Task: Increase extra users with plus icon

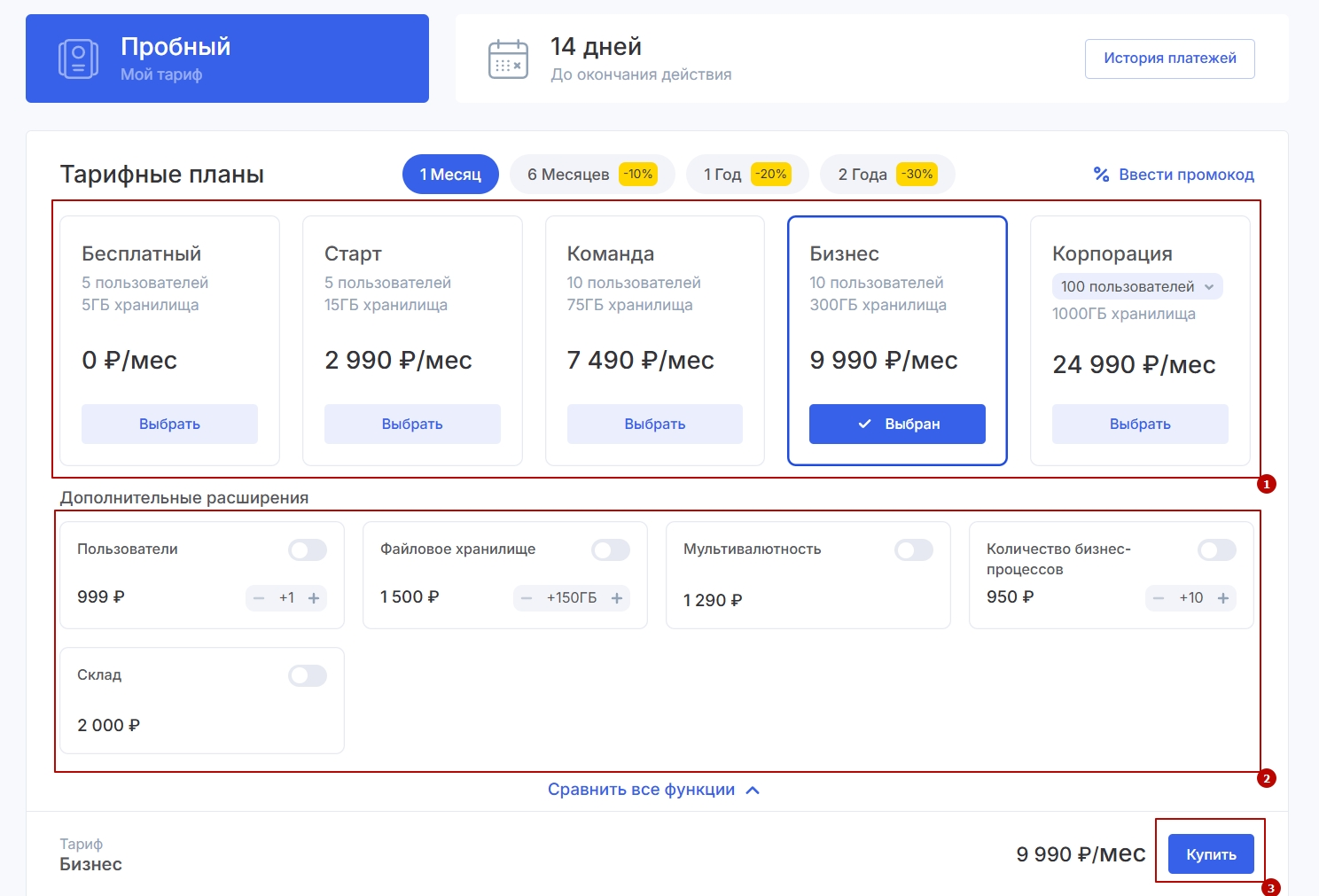Action: tap(314, 598)
